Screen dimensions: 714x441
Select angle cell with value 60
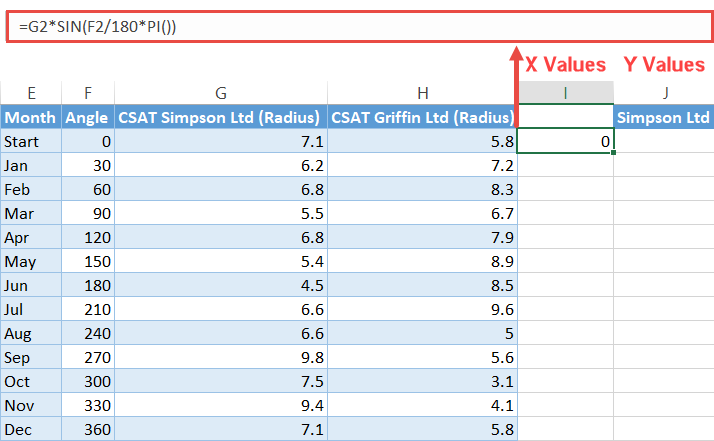(x=88, y=189)
